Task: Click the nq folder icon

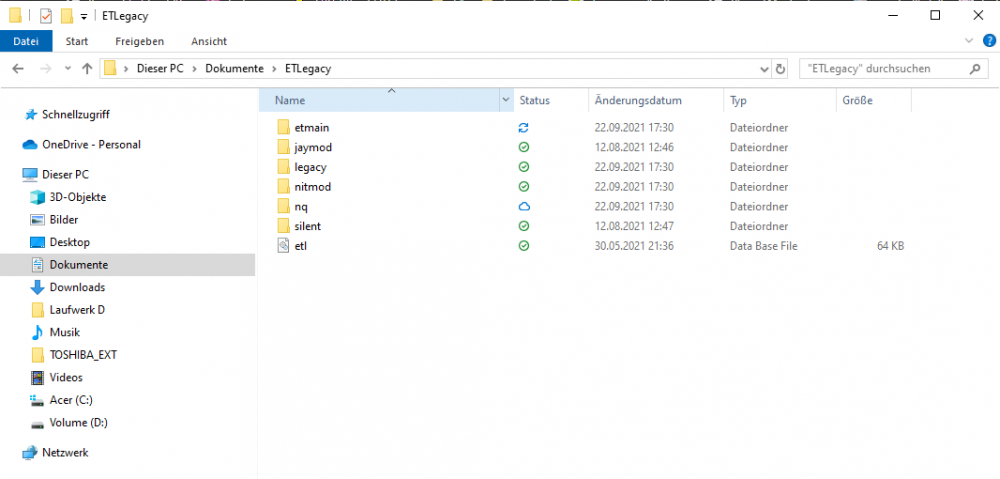Action: tap(284, 207)
